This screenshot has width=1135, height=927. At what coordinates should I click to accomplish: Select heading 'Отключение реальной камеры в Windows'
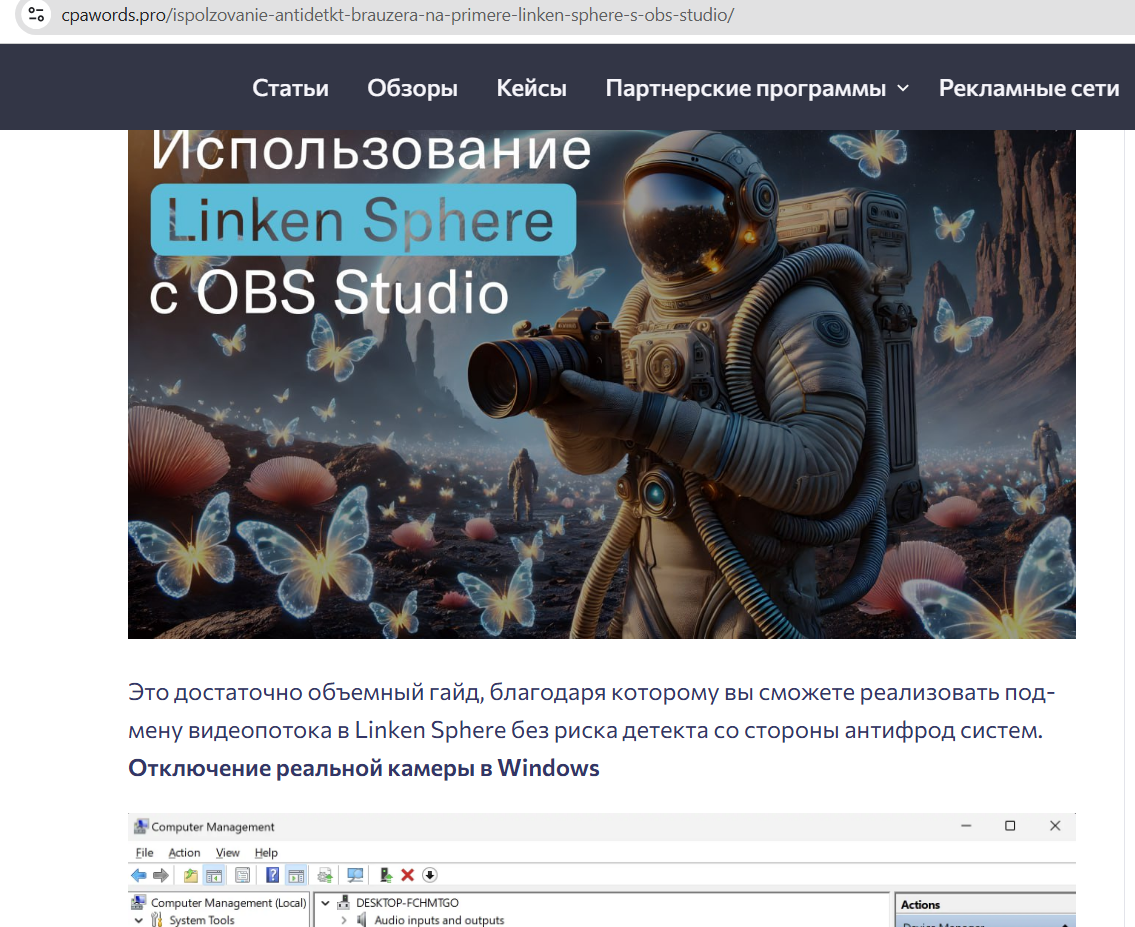[x=363, y=768]
